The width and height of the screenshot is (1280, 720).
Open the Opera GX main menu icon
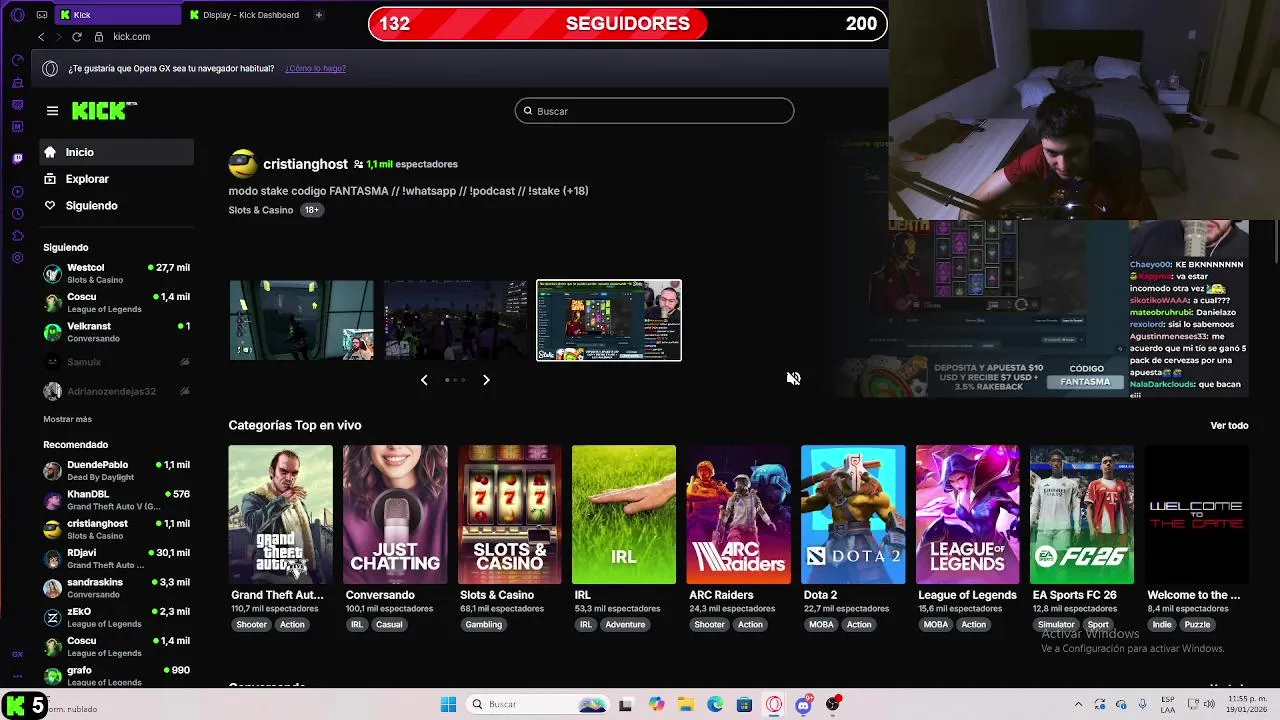17,15
